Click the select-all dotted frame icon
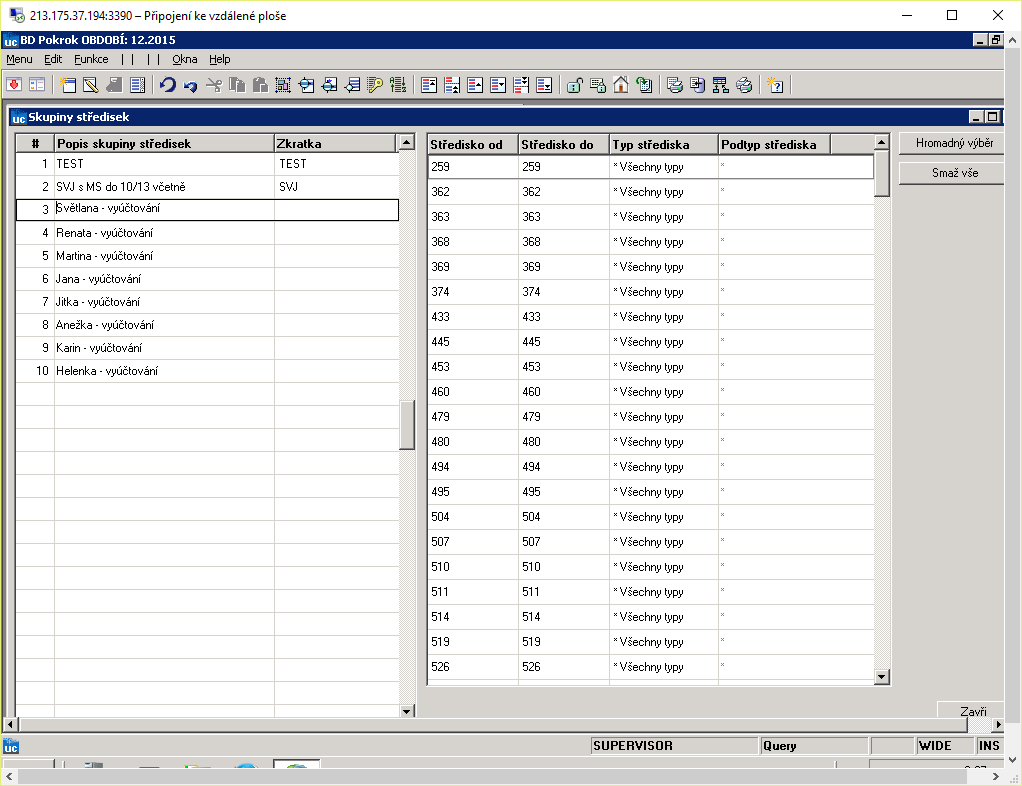This screenshot has width=1022, height=786. pos(283,85)
